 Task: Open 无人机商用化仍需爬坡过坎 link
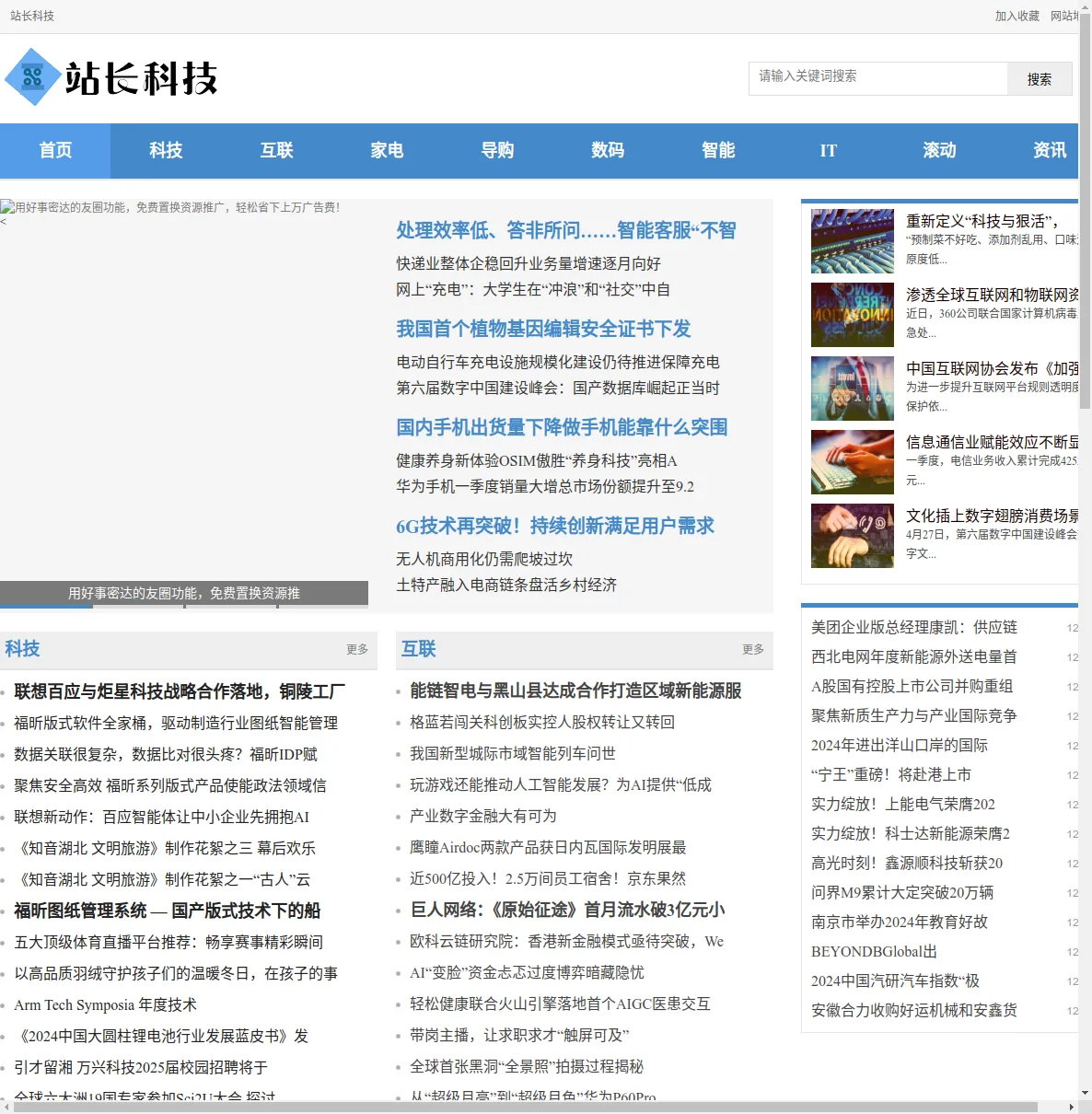484,559
